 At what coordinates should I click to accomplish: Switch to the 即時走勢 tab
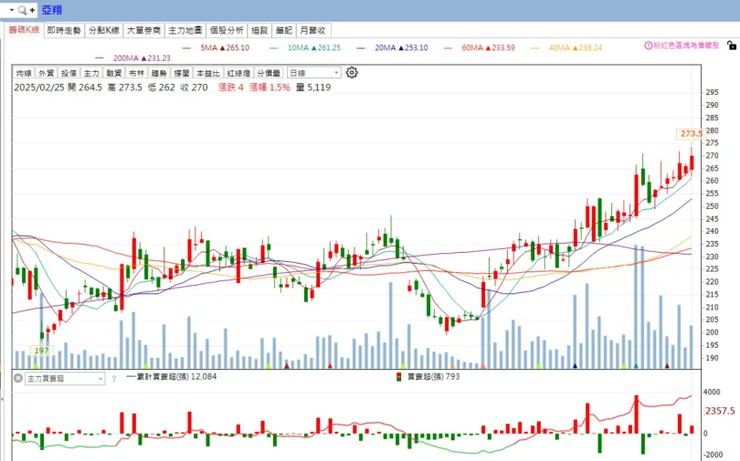64,30
